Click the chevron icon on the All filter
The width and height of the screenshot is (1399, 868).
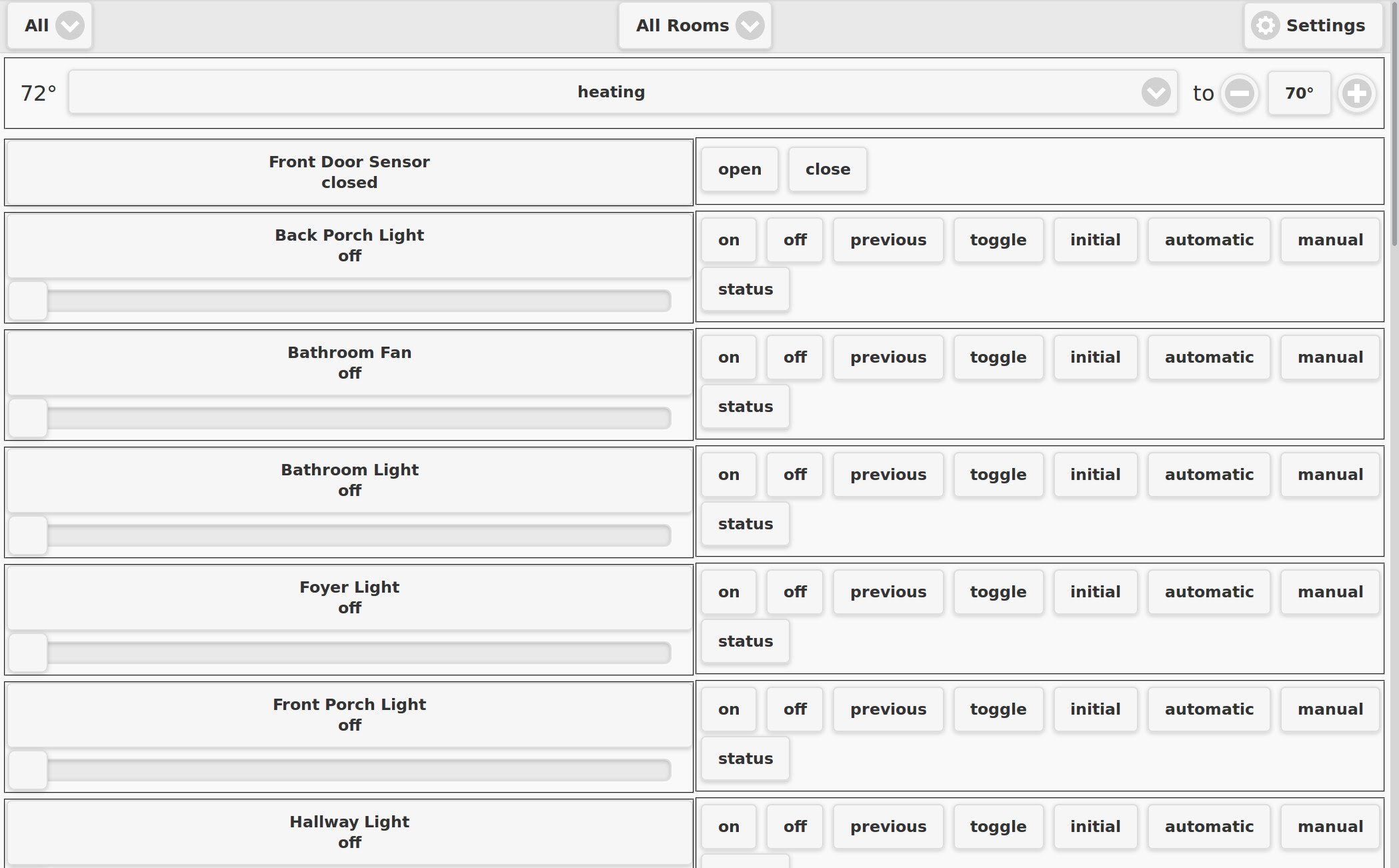(69, 26)
